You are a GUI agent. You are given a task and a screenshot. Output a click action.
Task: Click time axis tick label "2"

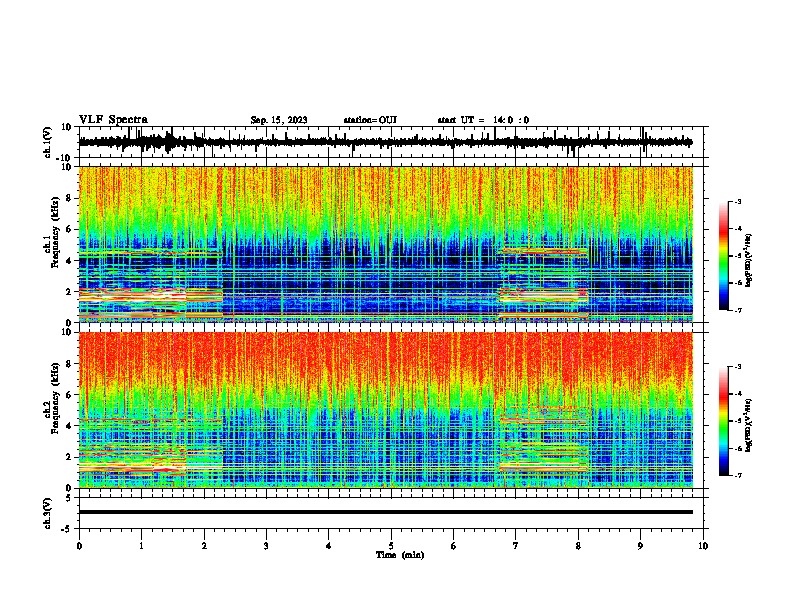pos(204,546)
